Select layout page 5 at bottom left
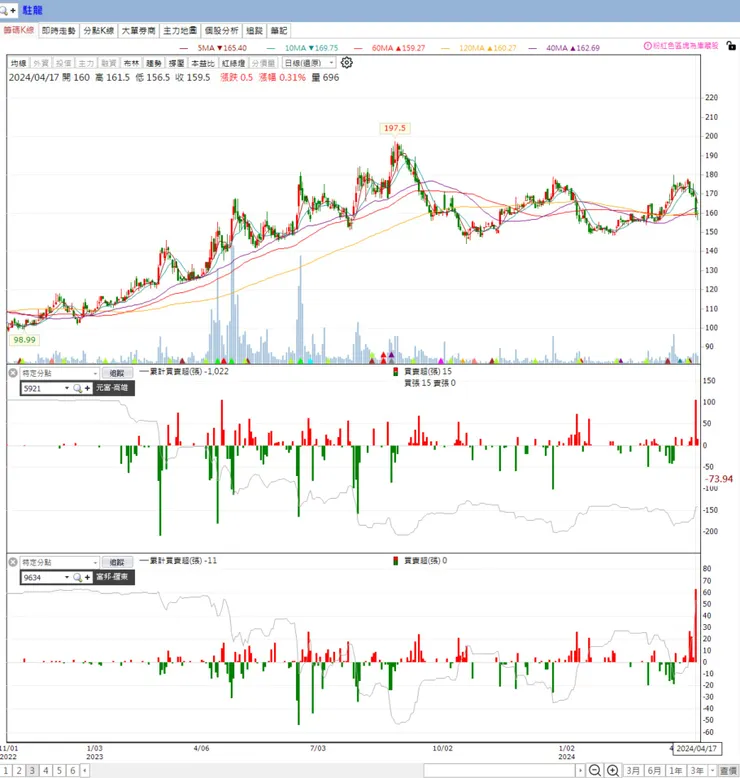The width and height of the screenshot is (740, 778). point(59,771)
